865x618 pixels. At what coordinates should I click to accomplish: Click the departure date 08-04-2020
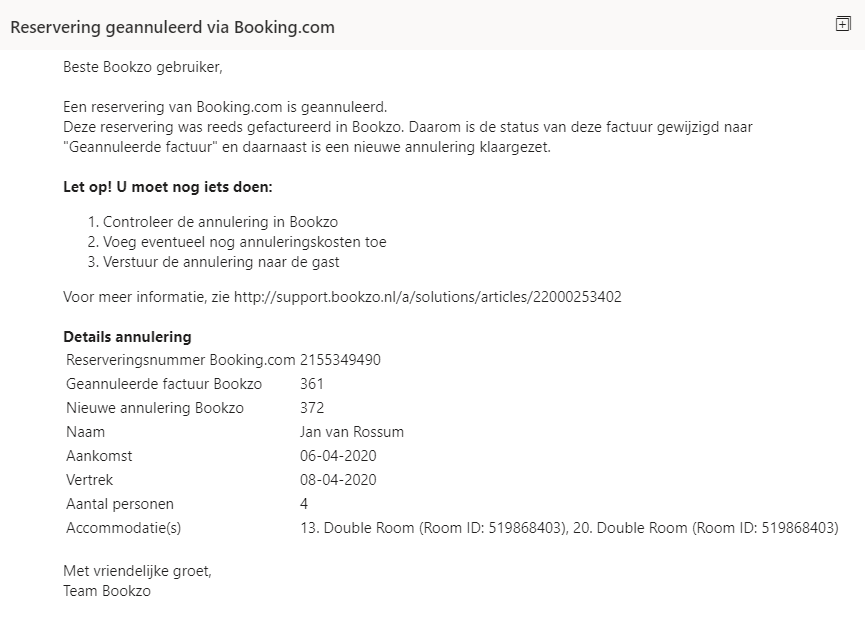(338, 480)
